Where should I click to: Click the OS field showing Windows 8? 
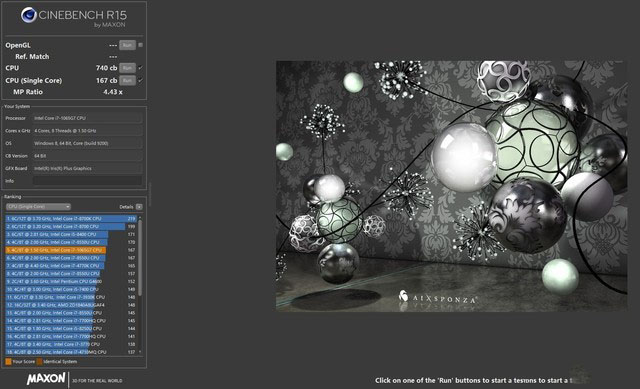pos(87,143)
